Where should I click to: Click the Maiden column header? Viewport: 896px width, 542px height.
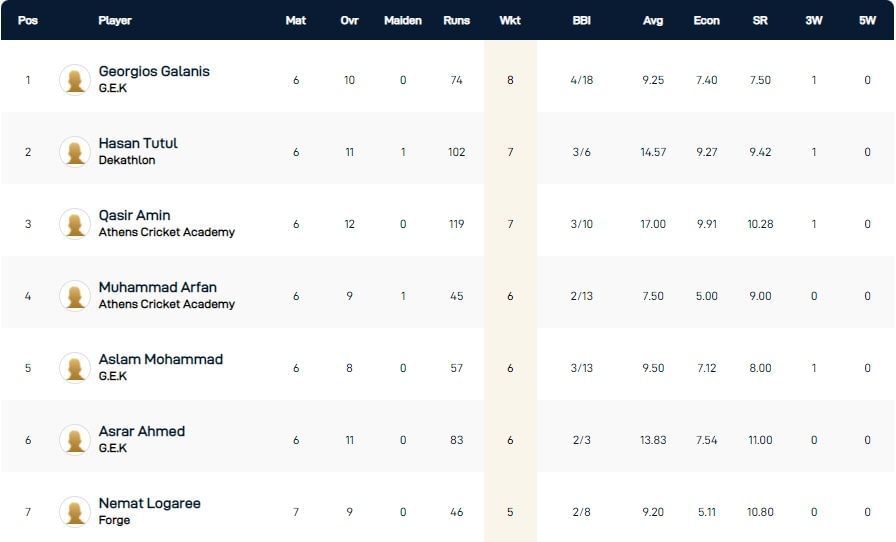tap(403, 20)
